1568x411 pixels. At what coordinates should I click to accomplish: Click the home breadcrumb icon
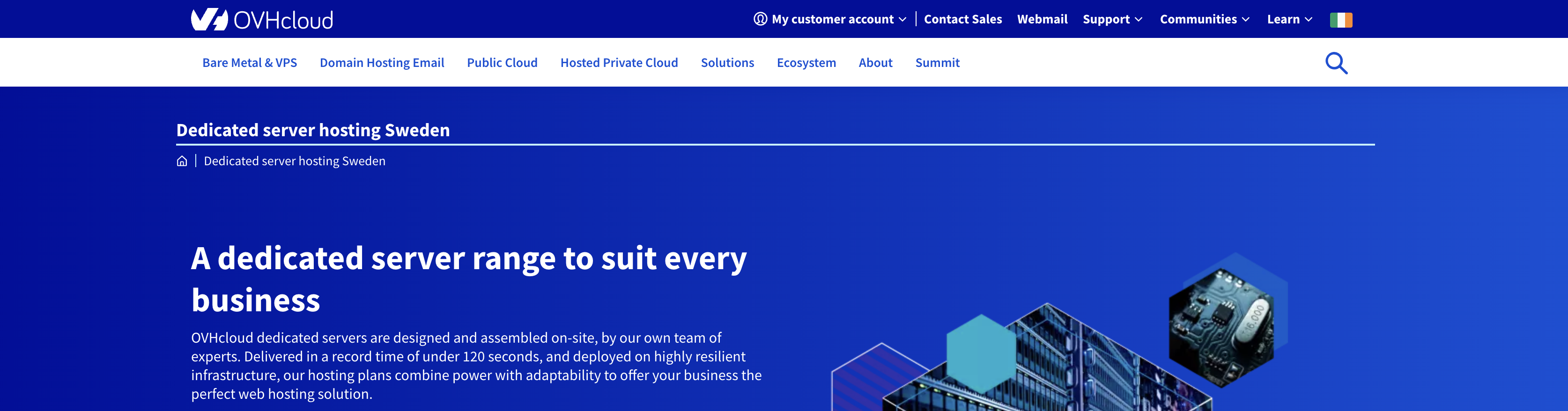coord(181,161)
